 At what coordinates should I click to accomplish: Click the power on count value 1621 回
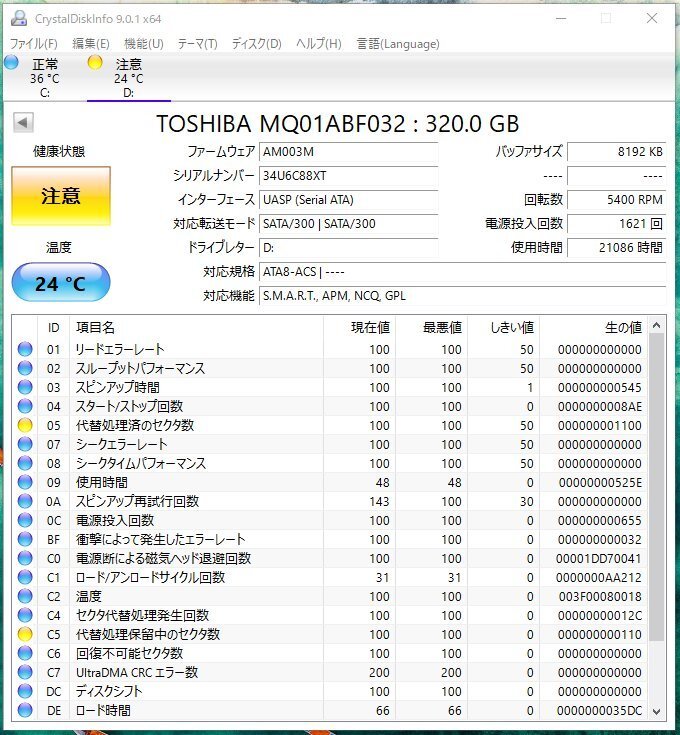click(617, 224)
